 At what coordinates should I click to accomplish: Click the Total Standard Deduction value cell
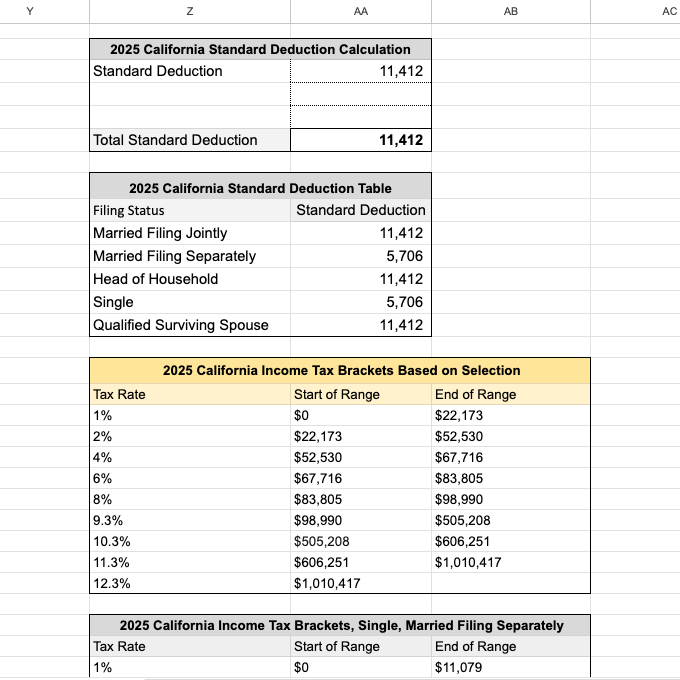[x=360, y=140]
